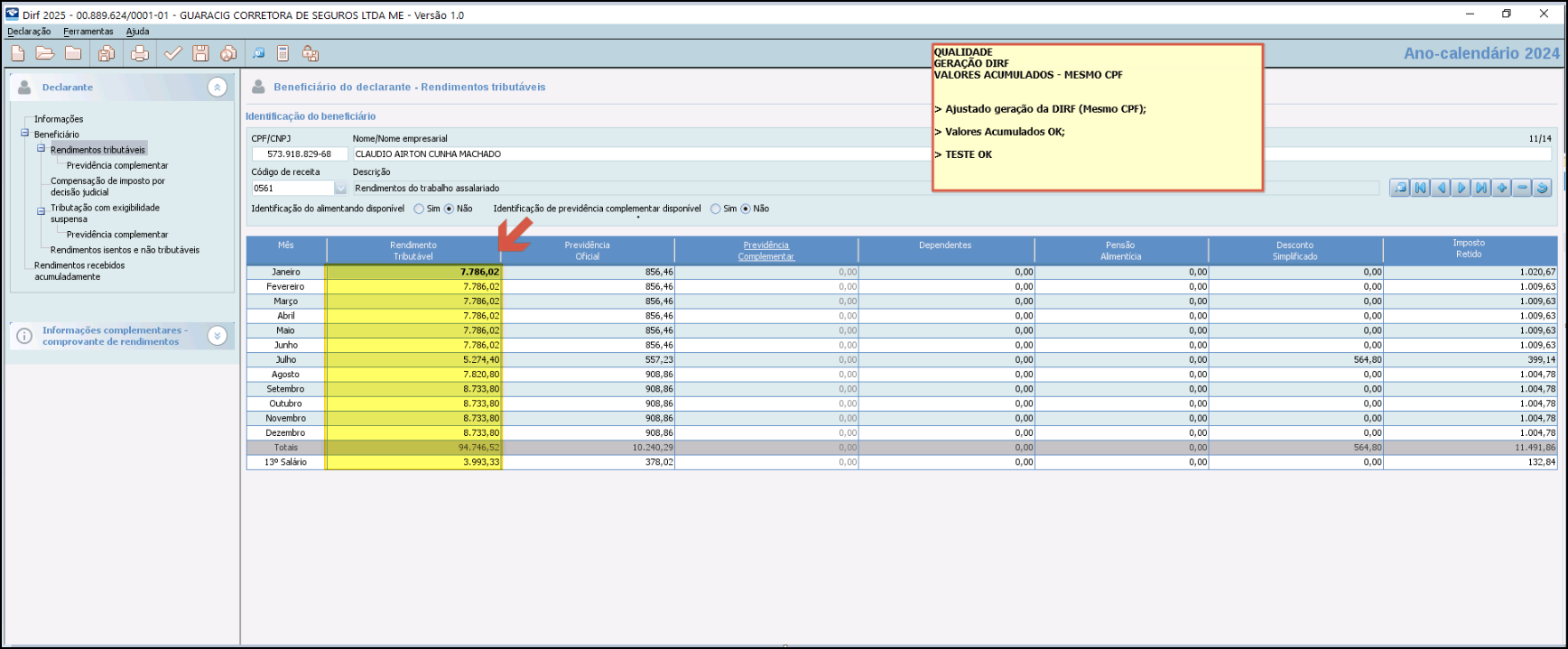The height and width of the screenshot is (649, 1568).
Task: Select Rendimentos recebidos acumuladamente
Action: pyautogui.click(x=79, y=271)
